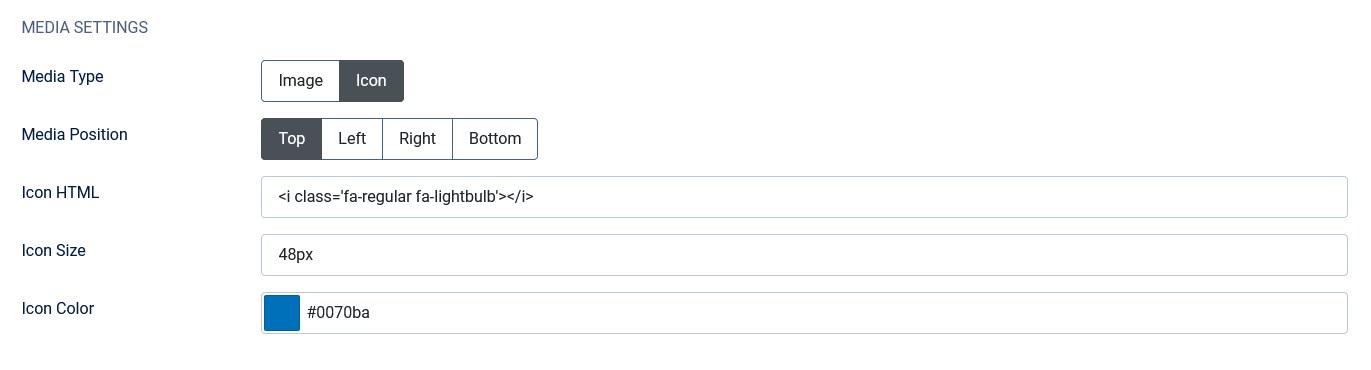
Task: Set media position to Left
Action: 352,139
